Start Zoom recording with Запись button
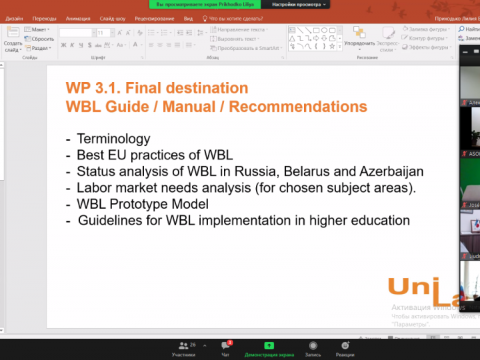The image size is (480, 360). point(313,349)
